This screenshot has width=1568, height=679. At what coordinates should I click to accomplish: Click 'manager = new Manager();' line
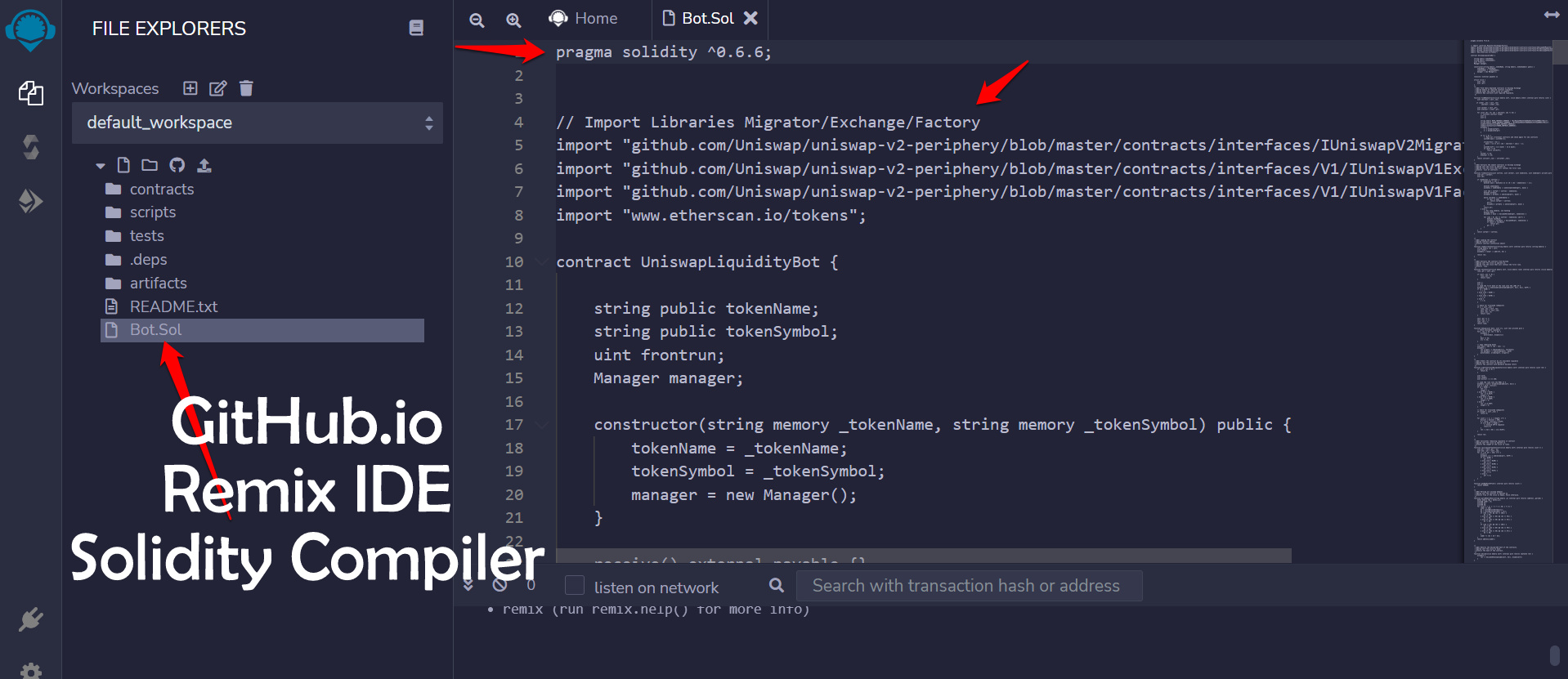743,495
